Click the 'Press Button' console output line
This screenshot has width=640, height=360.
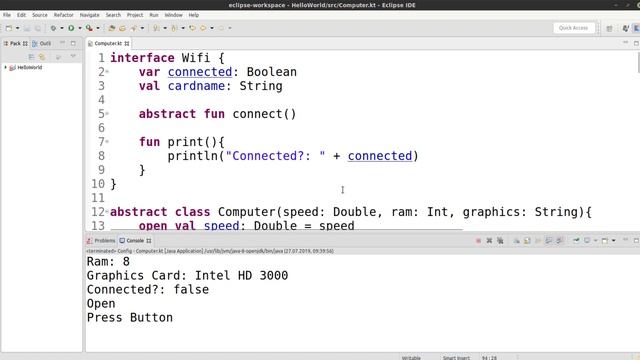point(130,318)
